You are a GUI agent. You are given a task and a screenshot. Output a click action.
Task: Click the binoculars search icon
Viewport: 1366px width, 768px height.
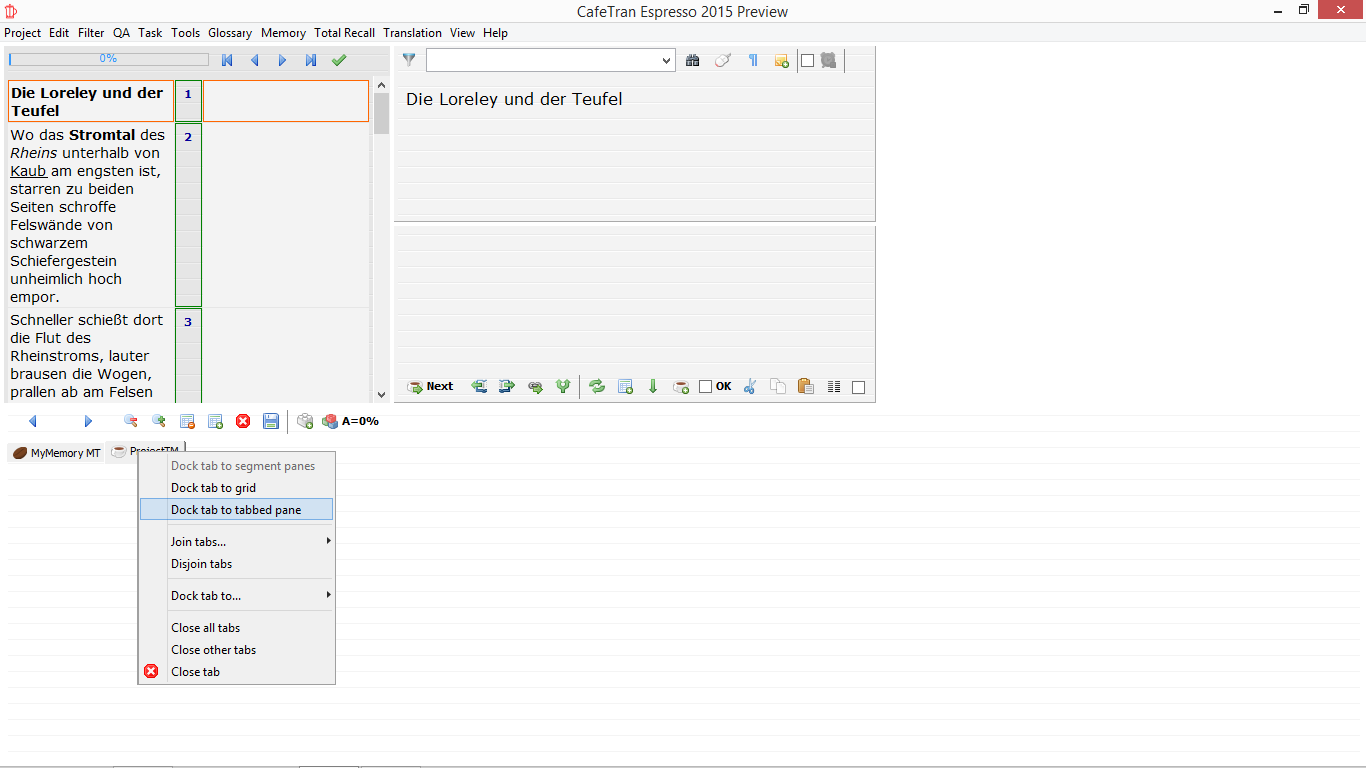point(692,61)
